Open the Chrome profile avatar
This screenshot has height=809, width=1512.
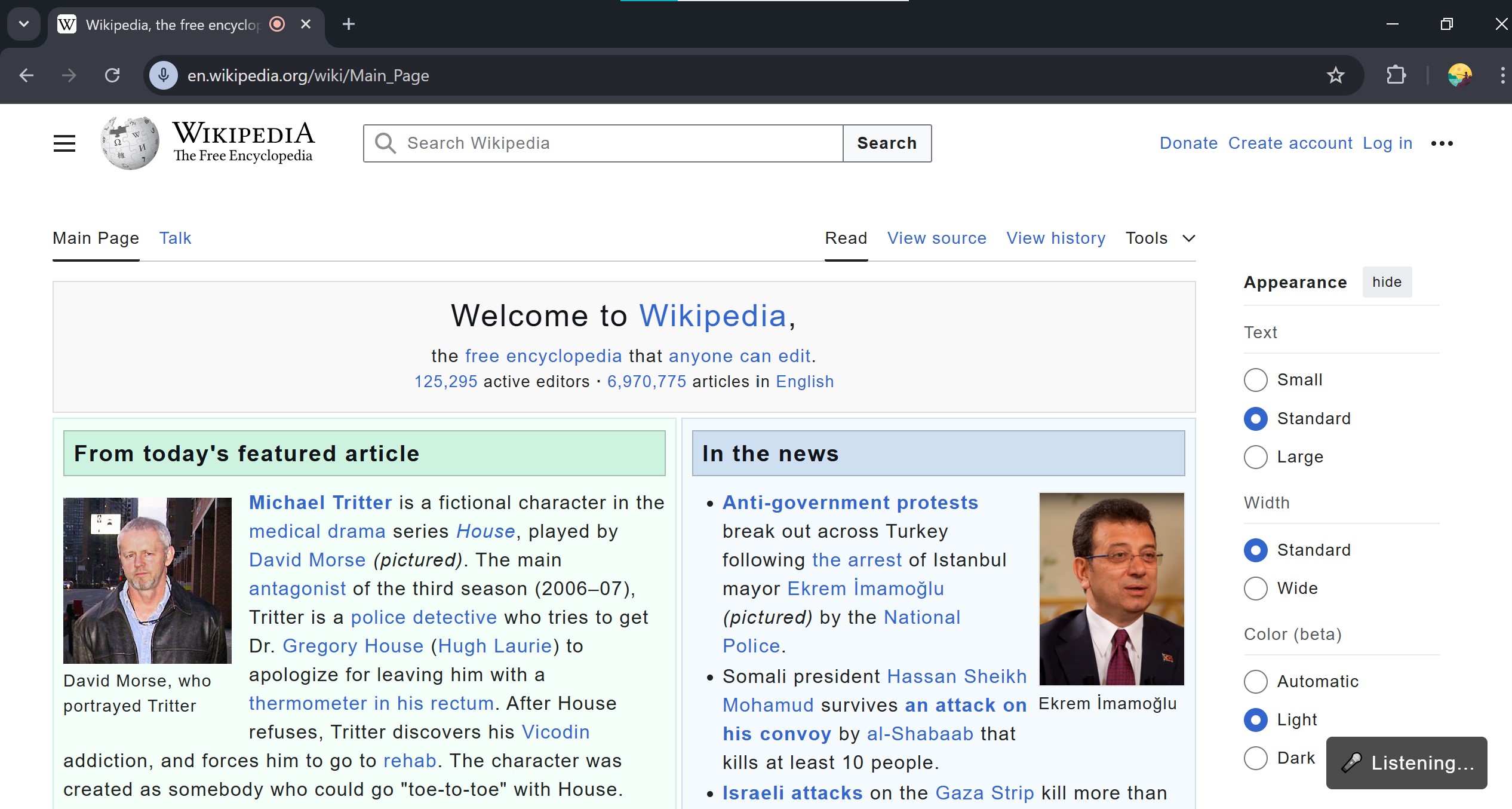pyautogui.click(x=1459, y=75)
